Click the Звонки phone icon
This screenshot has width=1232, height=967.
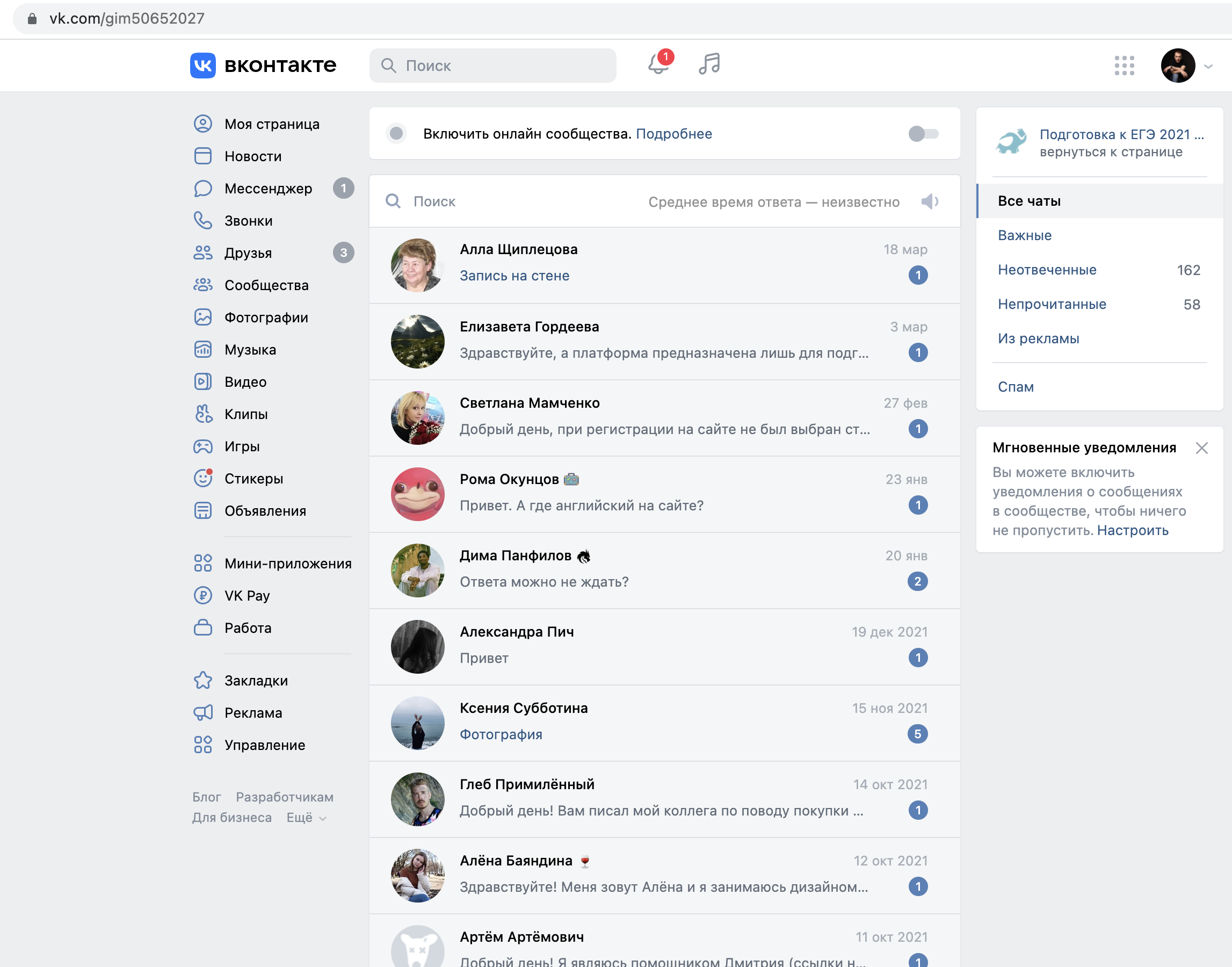[x=202, y=220]
